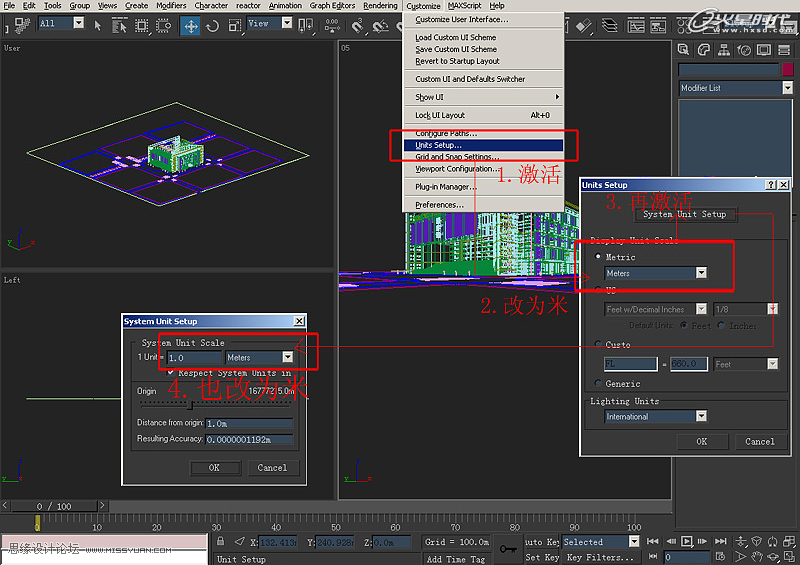The height and width of the screenshot is (565, 800).
Task: Select the Move tool in the main toolbar
Action: coord(191,25)
